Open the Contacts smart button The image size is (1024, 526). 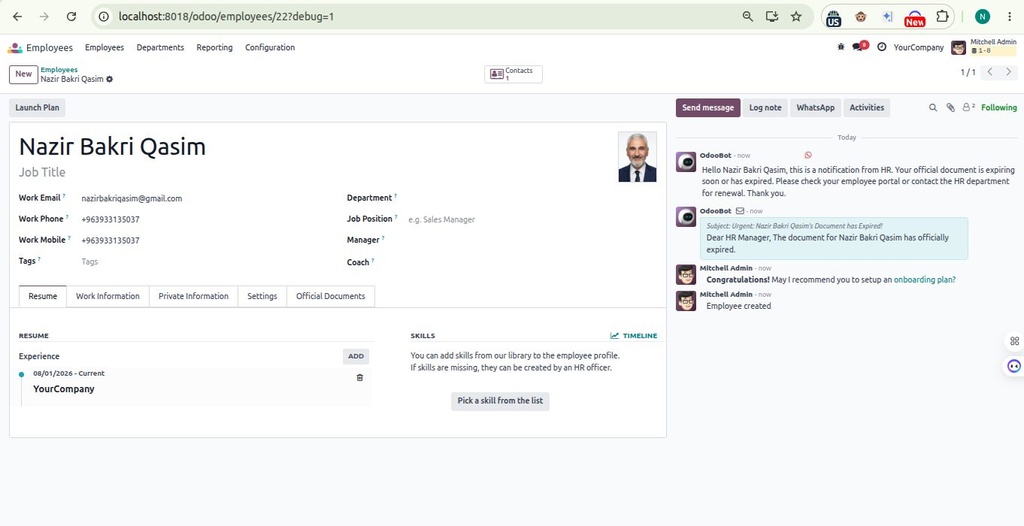(513, 74)
